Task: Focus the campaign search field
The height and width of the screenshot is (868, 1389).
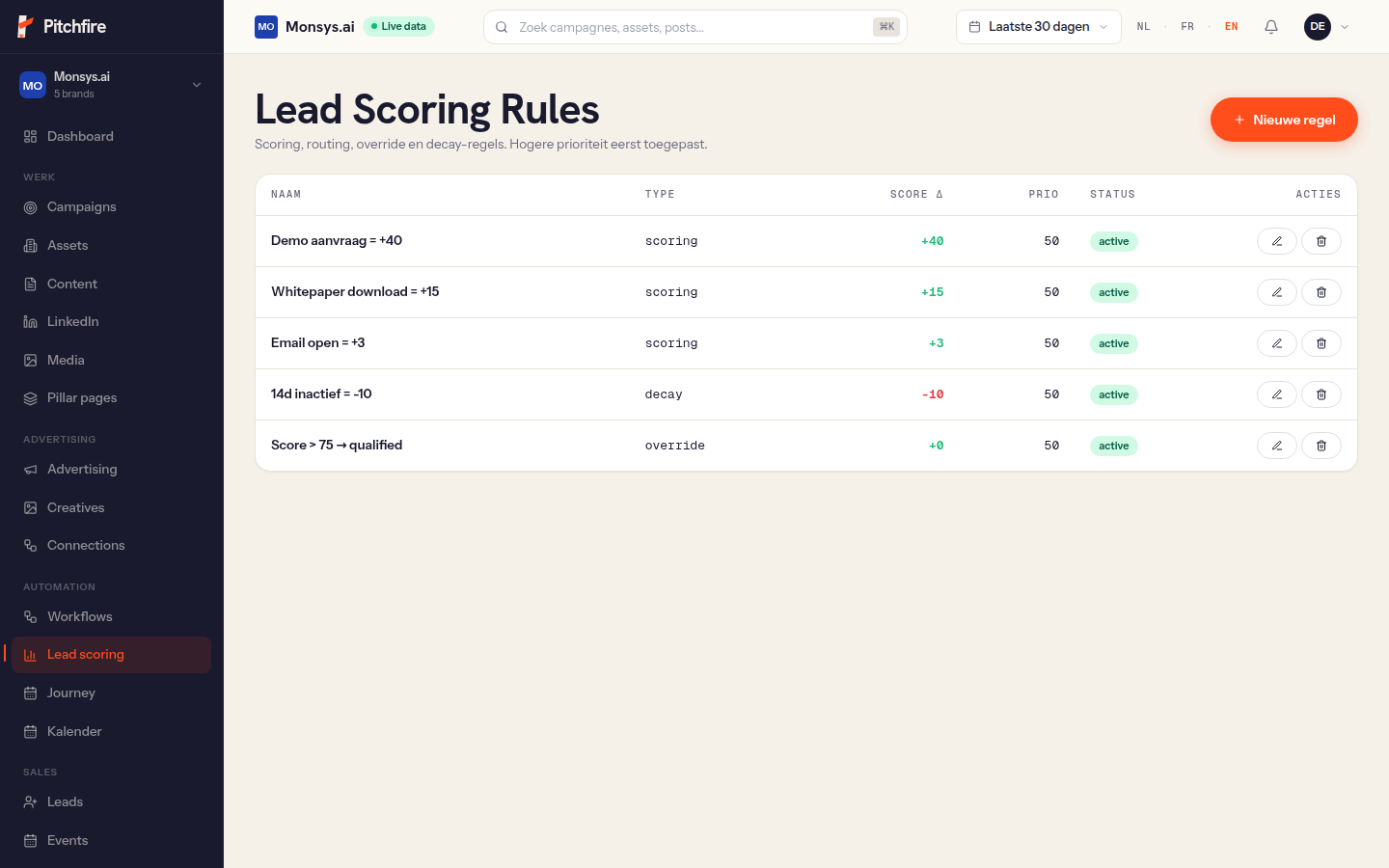Action: pos(694,27)
